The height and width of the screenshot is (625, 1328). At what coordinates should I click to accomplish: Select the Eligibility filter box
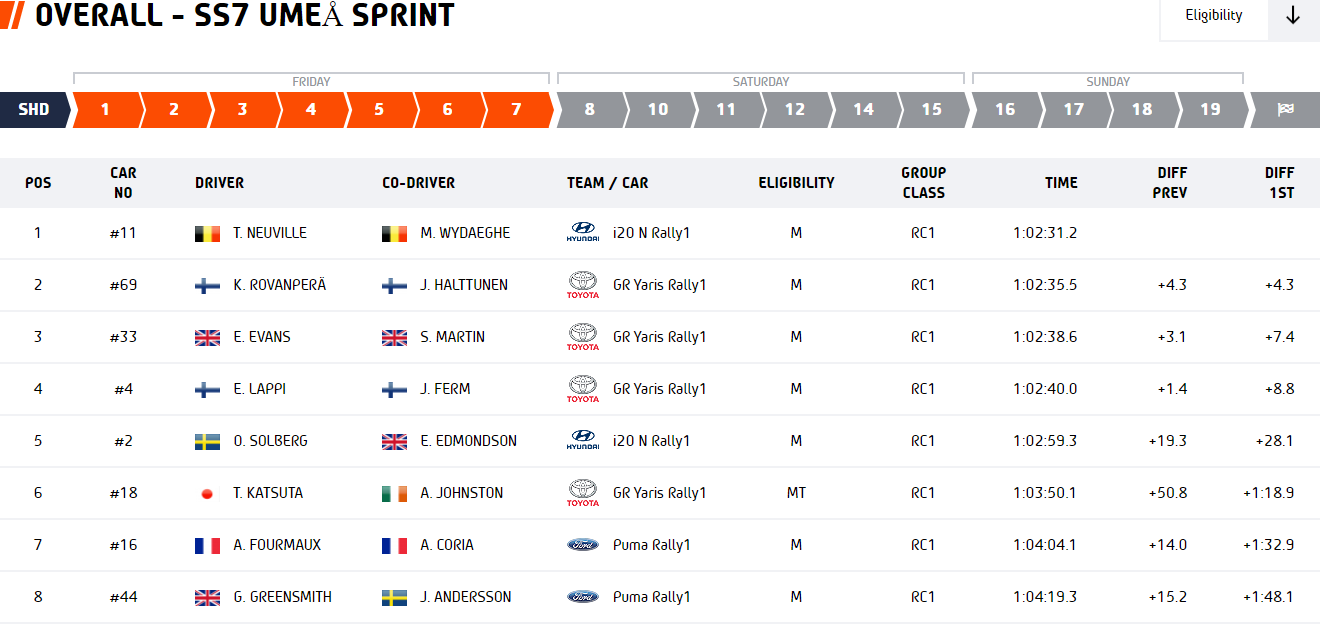(1213, 16)
